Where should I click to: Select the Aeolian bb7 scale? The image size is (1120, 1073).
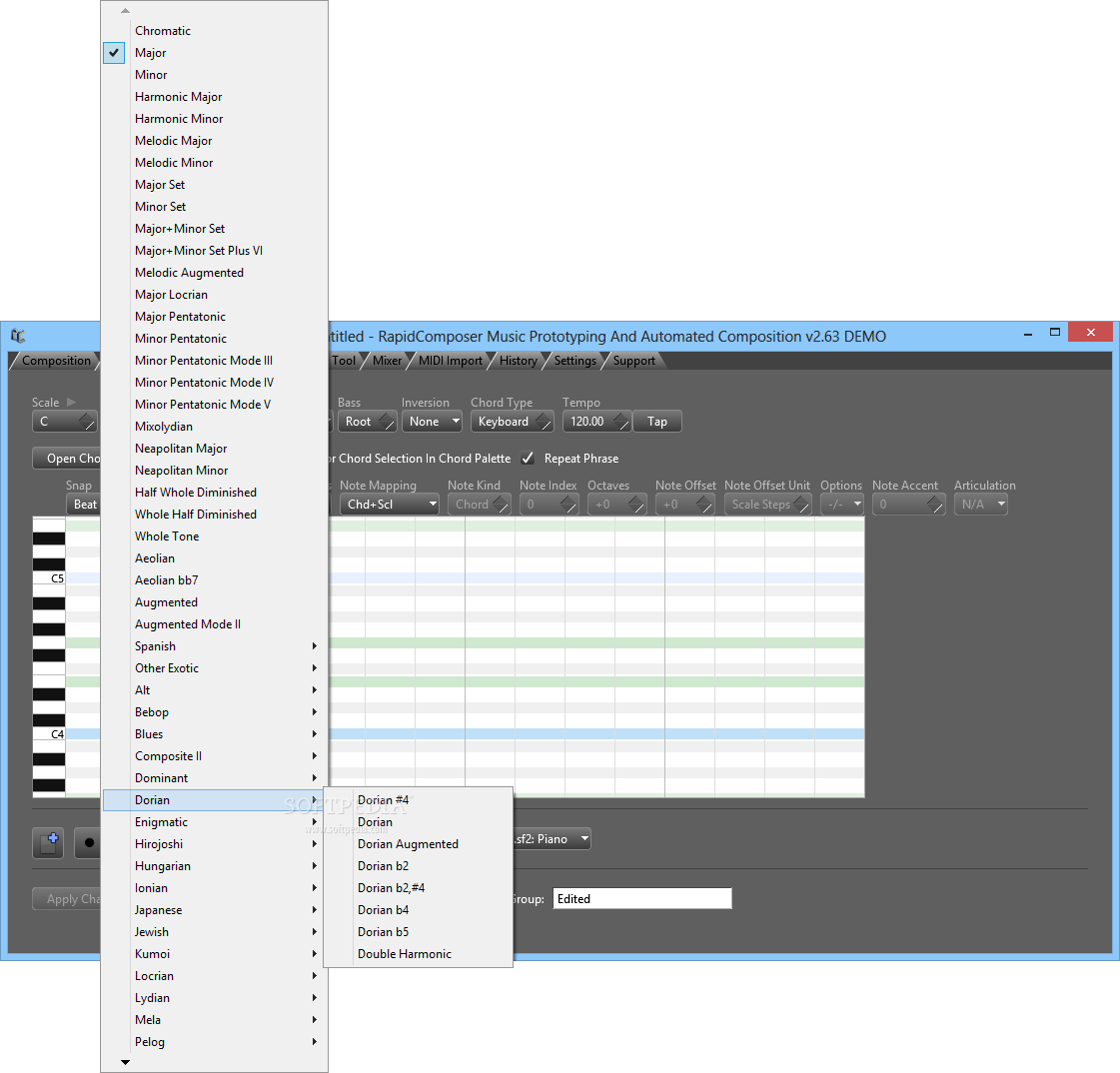[214, 580]
